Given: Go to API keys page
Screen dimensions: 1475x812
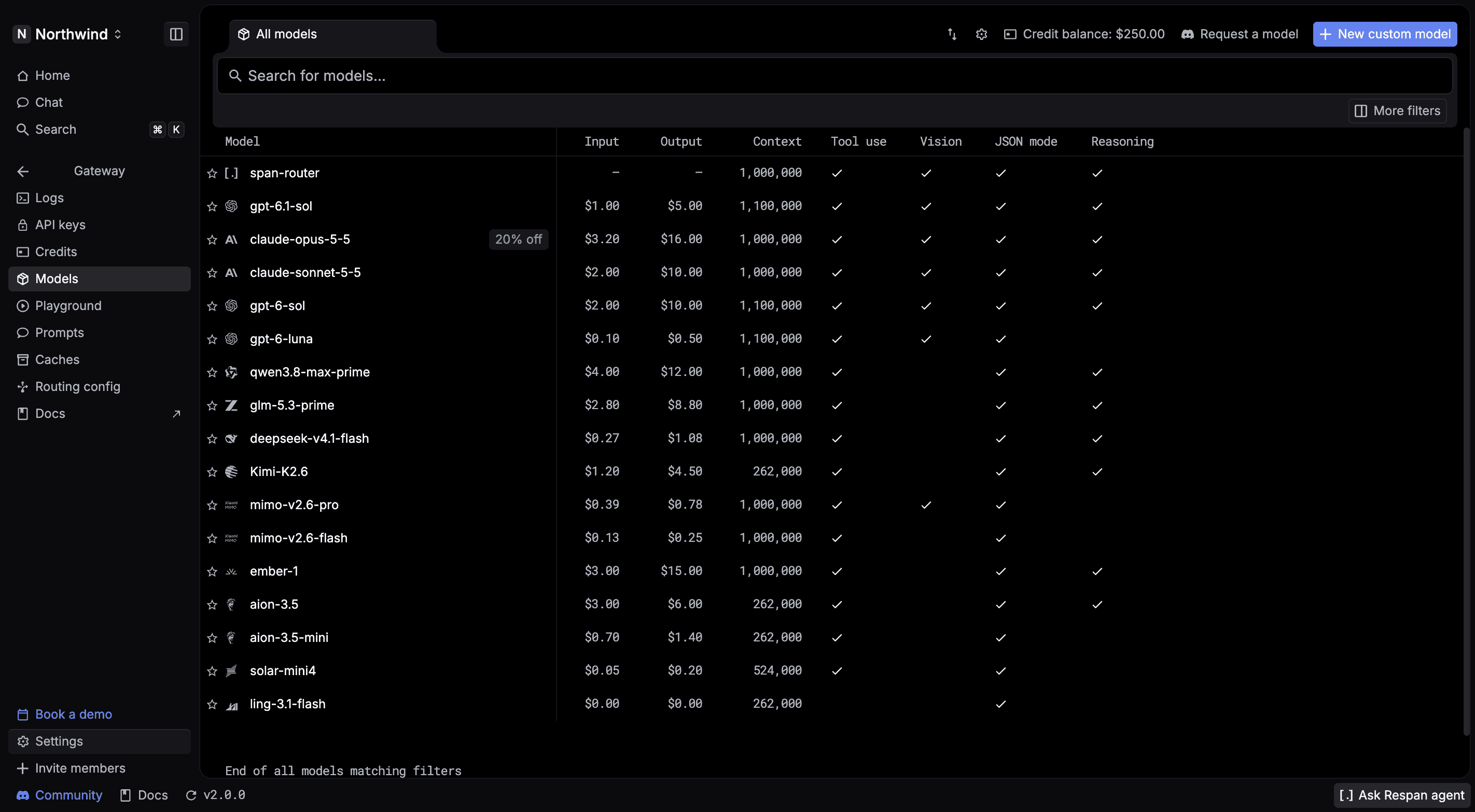Looking at the screenshot, I should (x=100, y=225).
